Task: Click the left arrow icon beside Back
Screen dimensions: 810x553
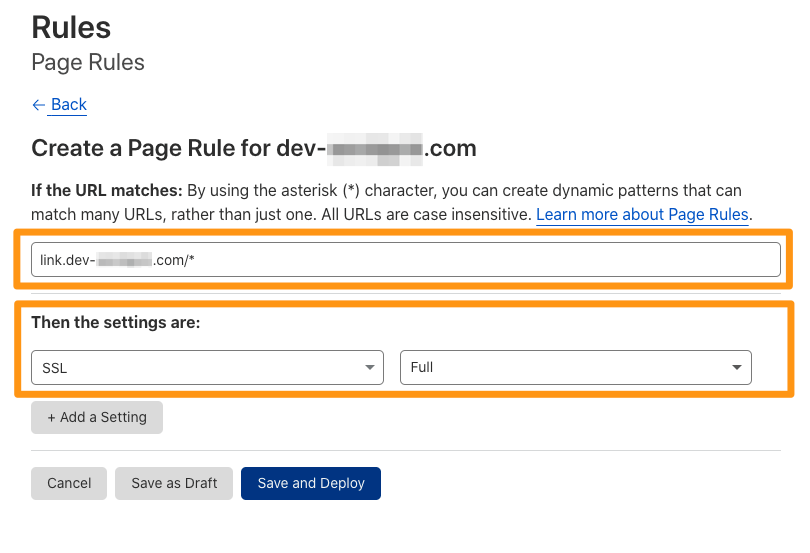Action: [38, 105]
